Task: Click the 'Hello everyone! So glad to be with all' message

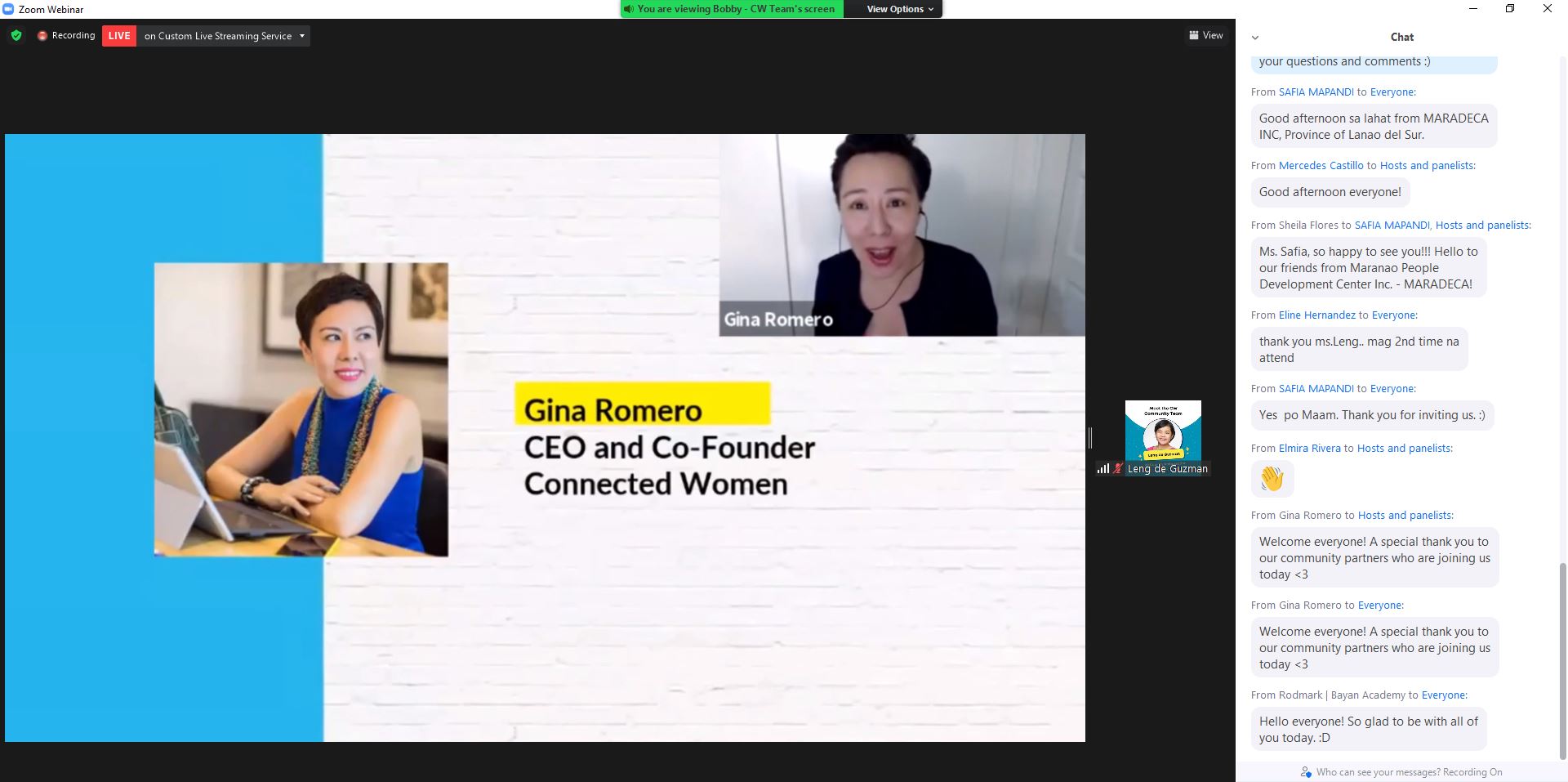Action: 1369,729
